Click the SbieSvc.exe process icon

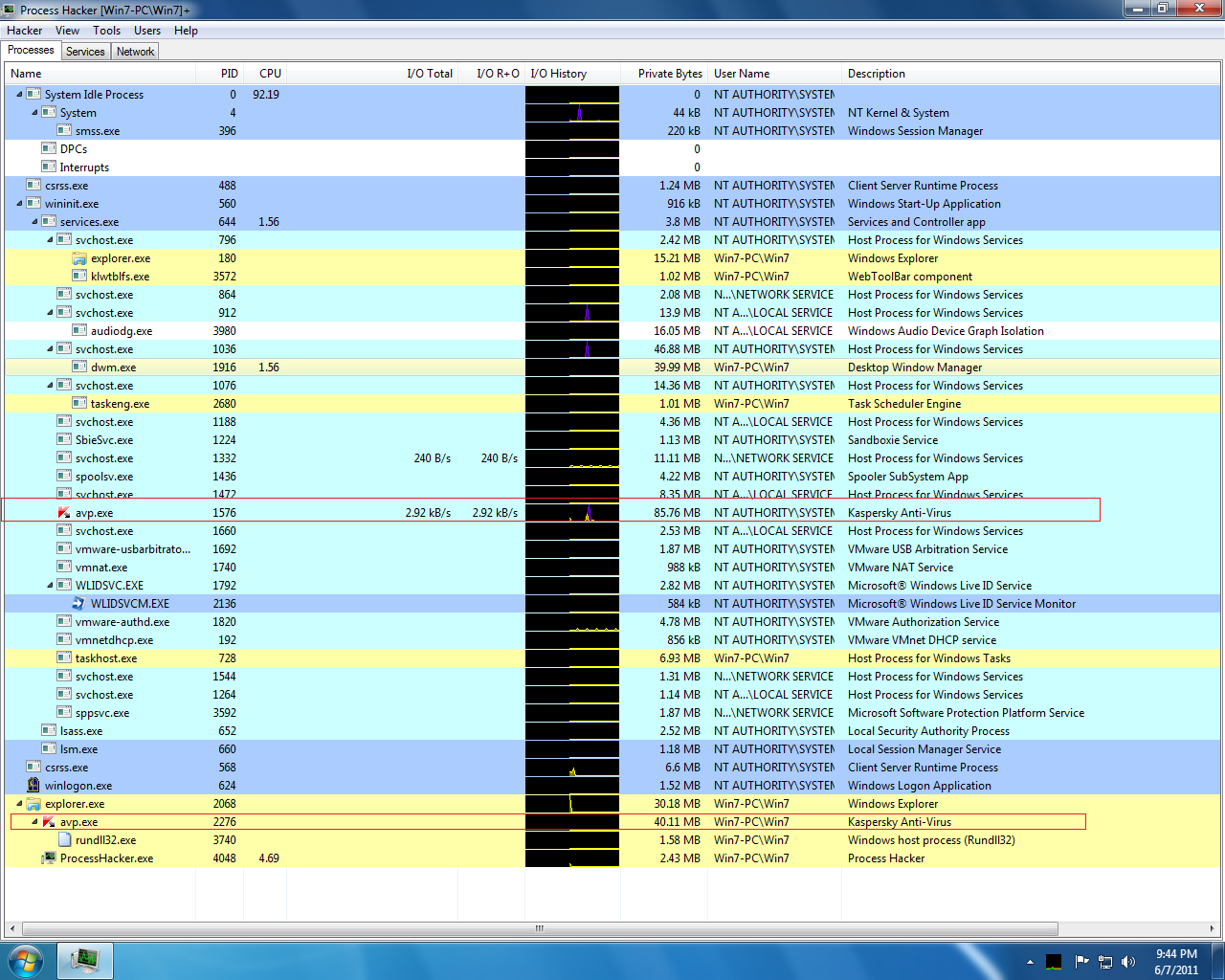pyautogui.click(x=64, y=440)
